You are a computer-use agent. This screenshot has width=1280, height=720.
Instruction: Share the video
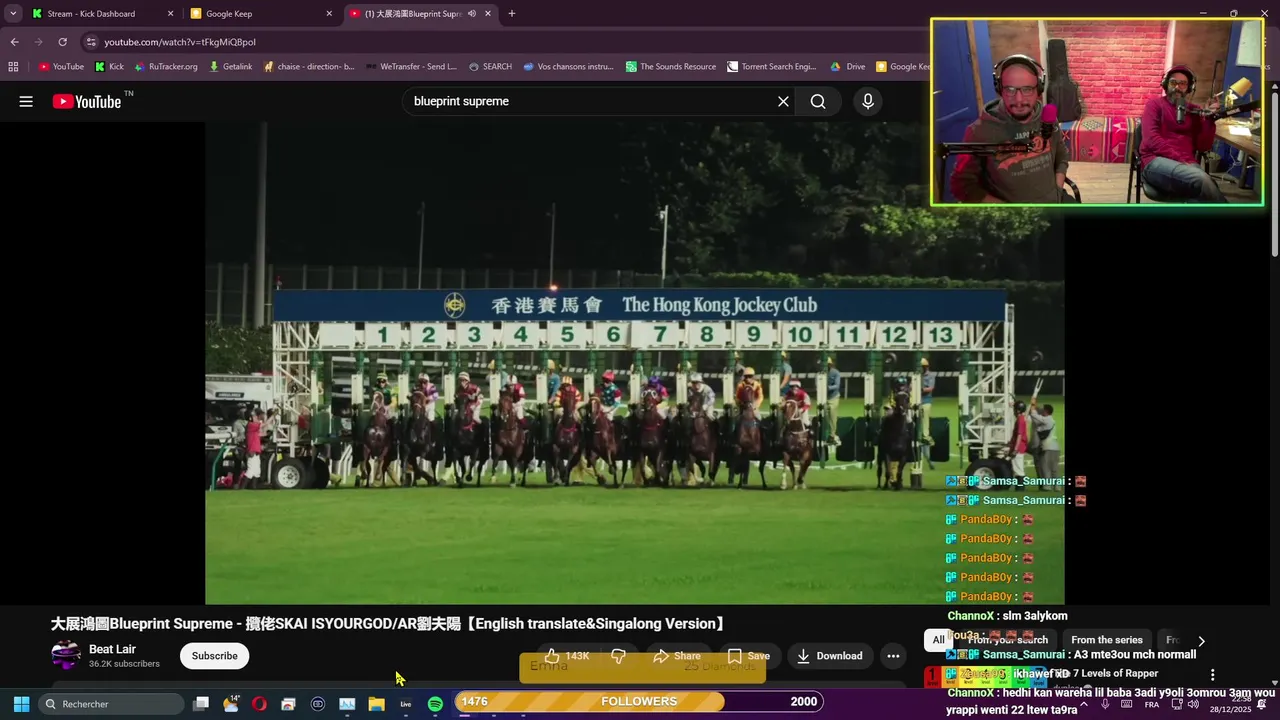676,656
